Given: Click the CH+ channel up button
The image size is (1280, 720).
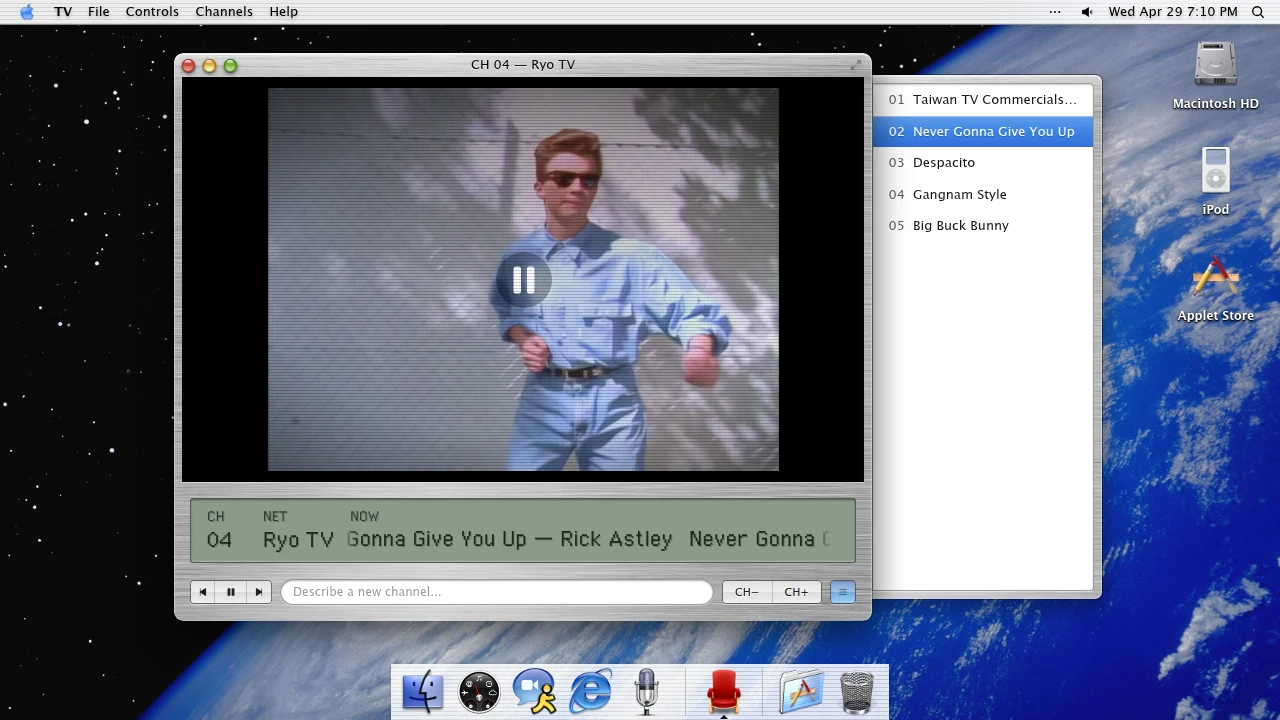Looking at the screenshot, I should [x=797, y=592].
